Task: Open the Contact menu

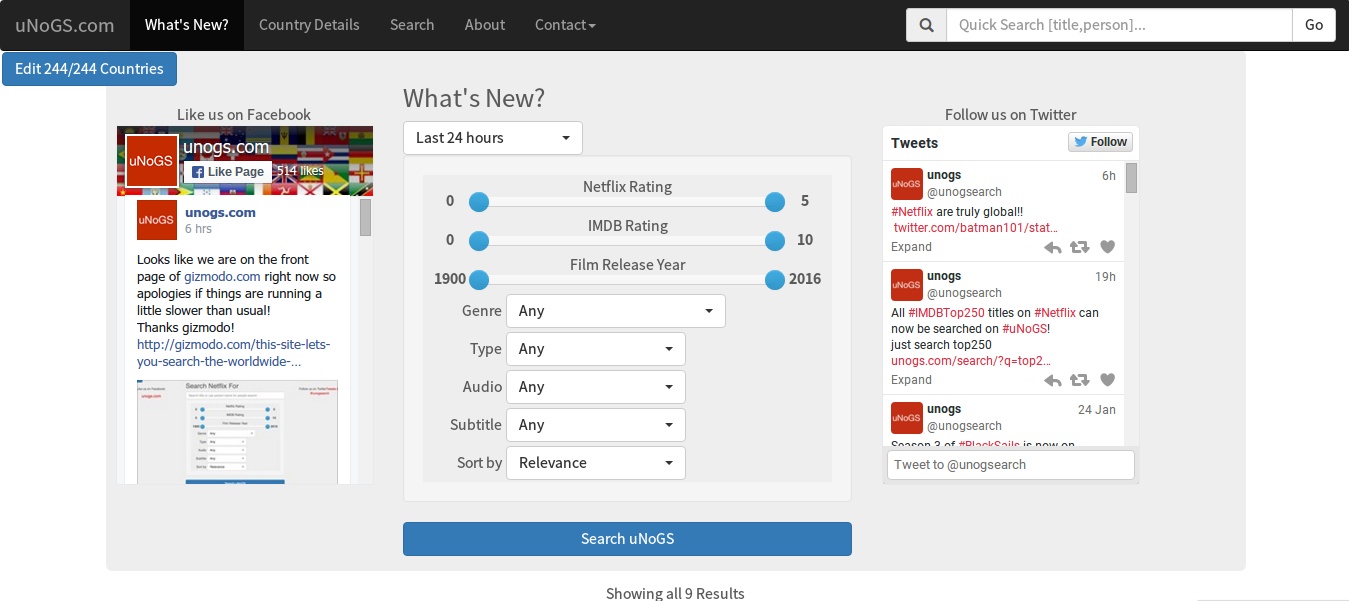Action: pos(565,25)
